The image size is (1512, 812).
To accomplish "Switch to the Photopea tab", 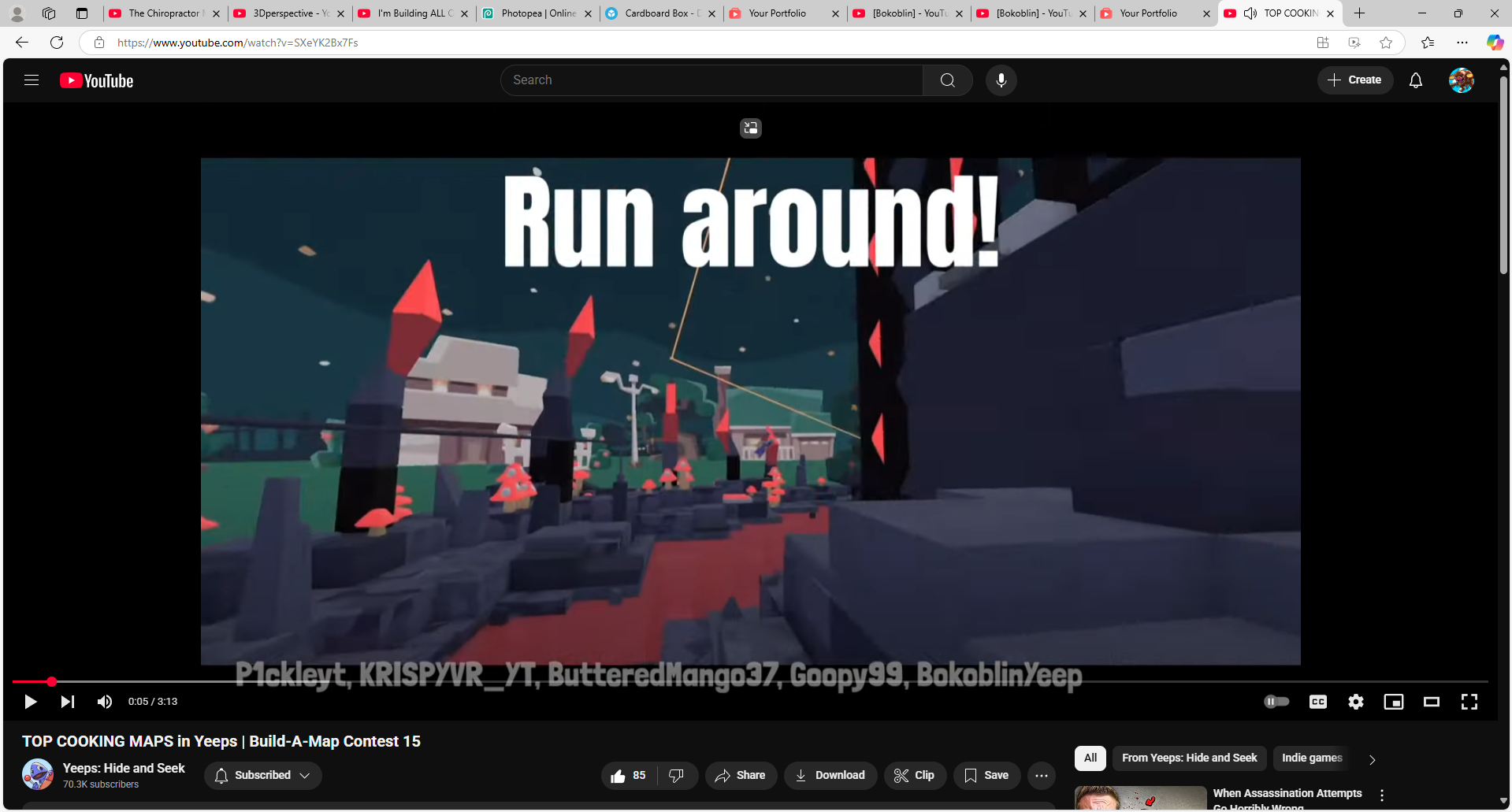I will 537,13.
